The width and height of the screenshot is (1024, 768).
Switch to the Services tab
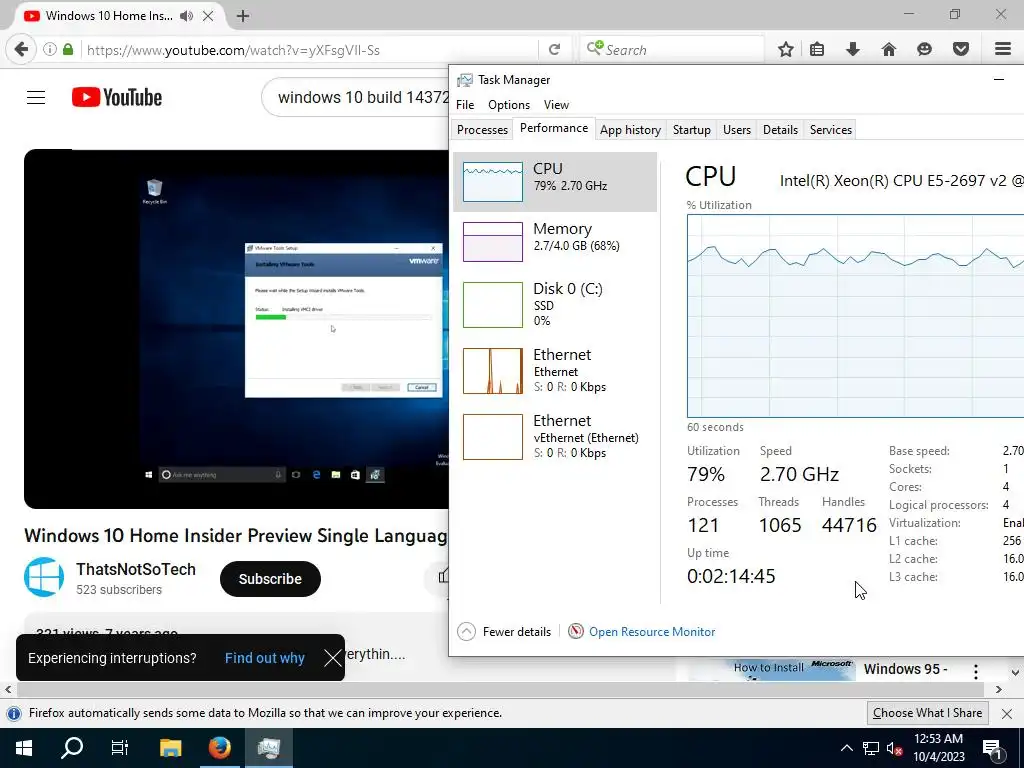point(831,129)
